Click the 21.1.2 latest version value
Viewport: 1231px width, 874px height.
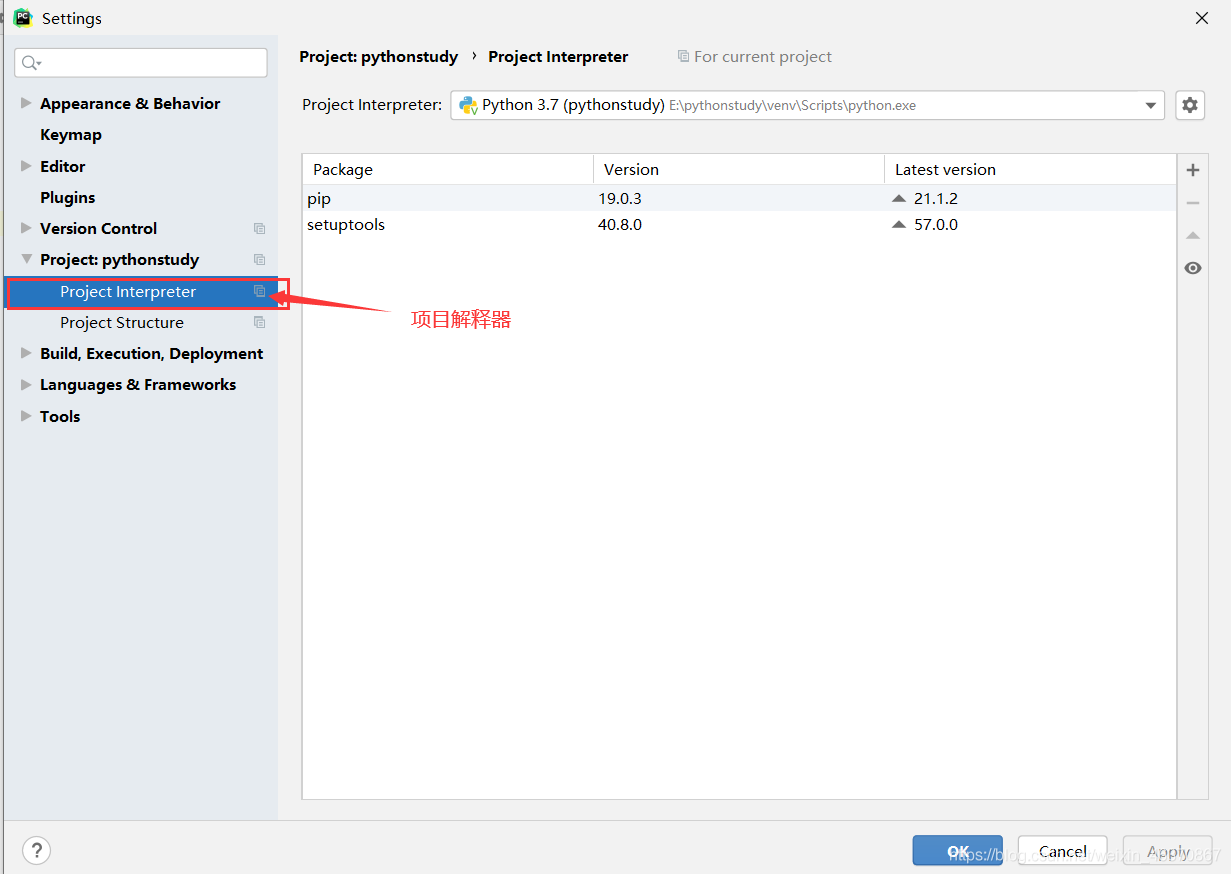click(936, 198)
